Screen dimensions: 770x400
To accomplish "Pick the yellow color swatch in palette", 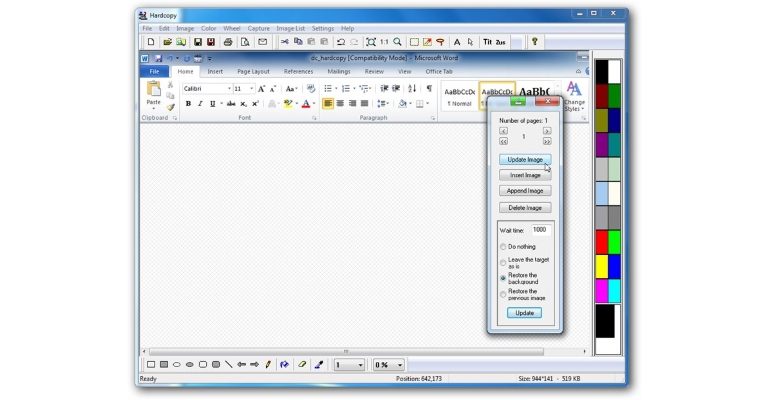I will (x=601, y=267).
